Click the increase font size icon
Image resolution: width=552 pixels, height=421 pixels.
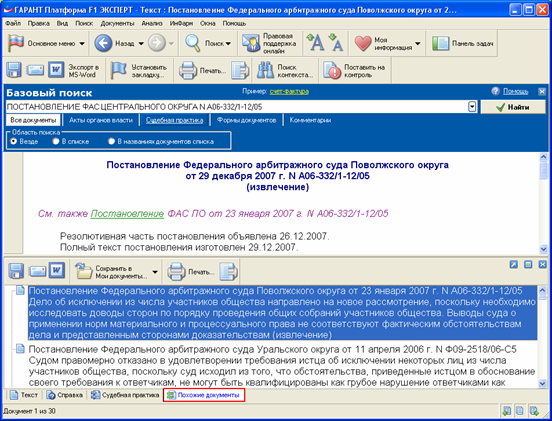[315, 43]
